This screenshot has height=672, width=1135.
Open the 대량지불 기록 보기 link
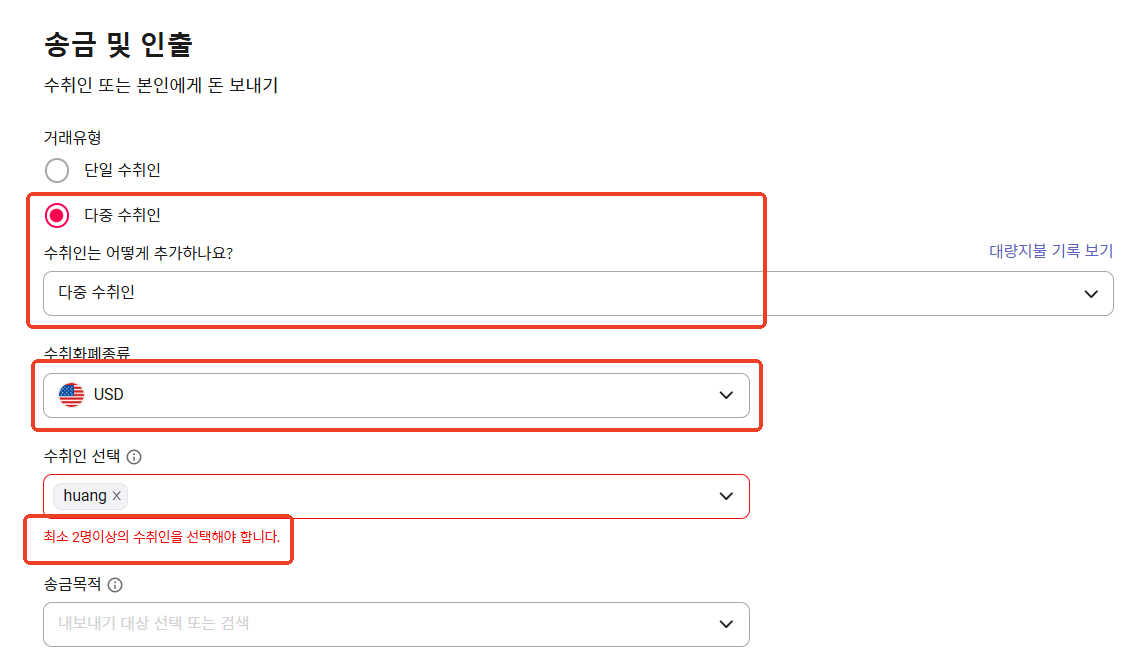1051,251
